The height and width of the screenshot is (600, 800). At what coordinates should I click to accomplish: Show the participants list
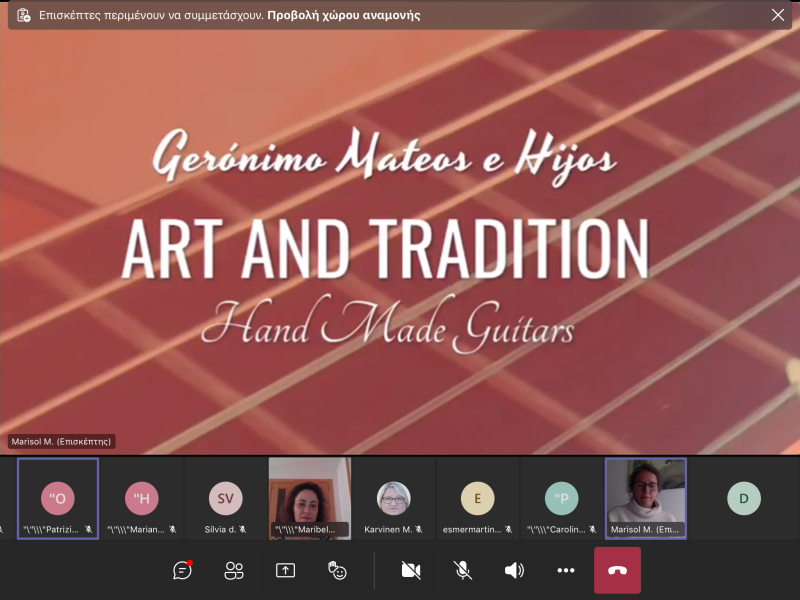(x=234, y=570)
